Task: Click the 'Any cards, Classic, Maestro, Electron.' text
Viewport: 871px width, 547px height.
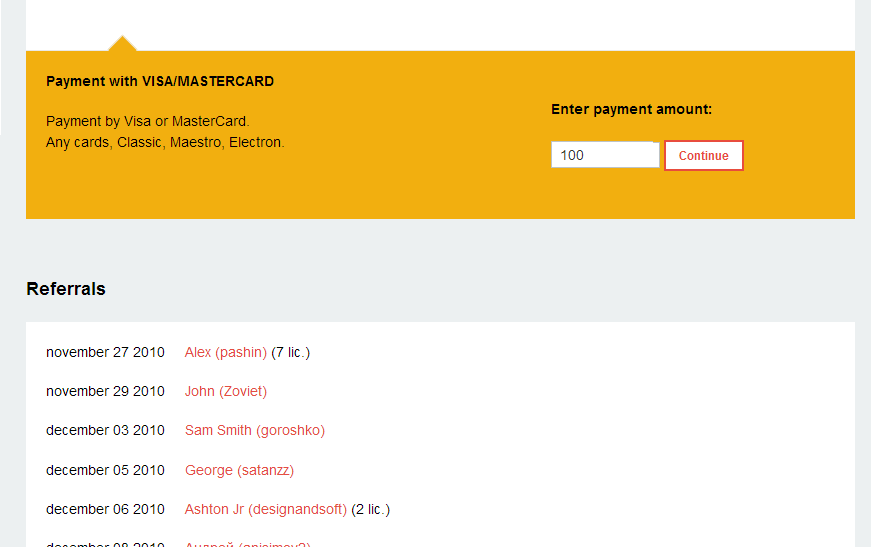Action: (165, 143)
